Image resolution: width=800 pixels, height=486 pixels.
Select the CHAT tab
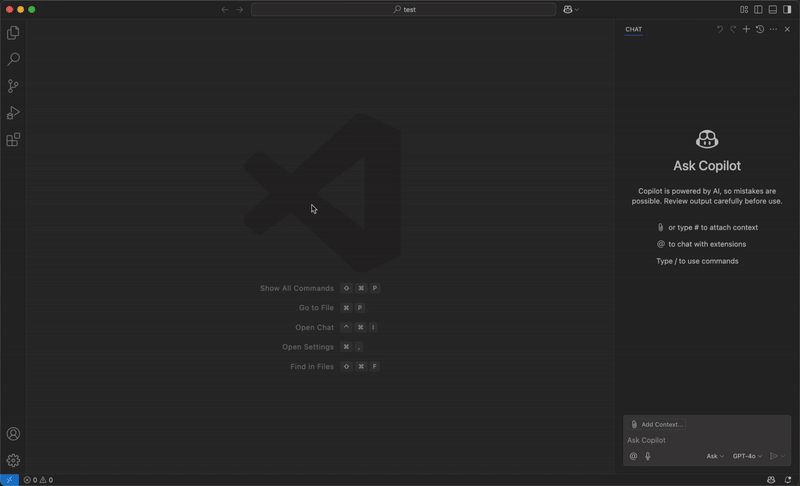(x=634, y=29)
